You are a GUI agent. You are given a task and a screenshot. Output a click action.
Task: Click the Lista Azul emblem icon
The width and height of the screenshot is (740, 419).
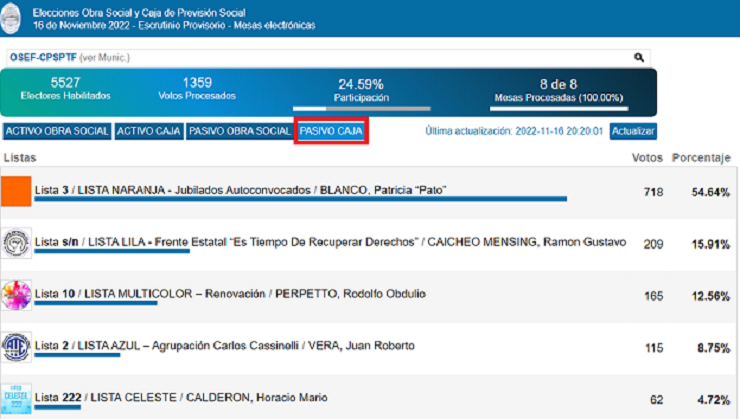point(16,347)
